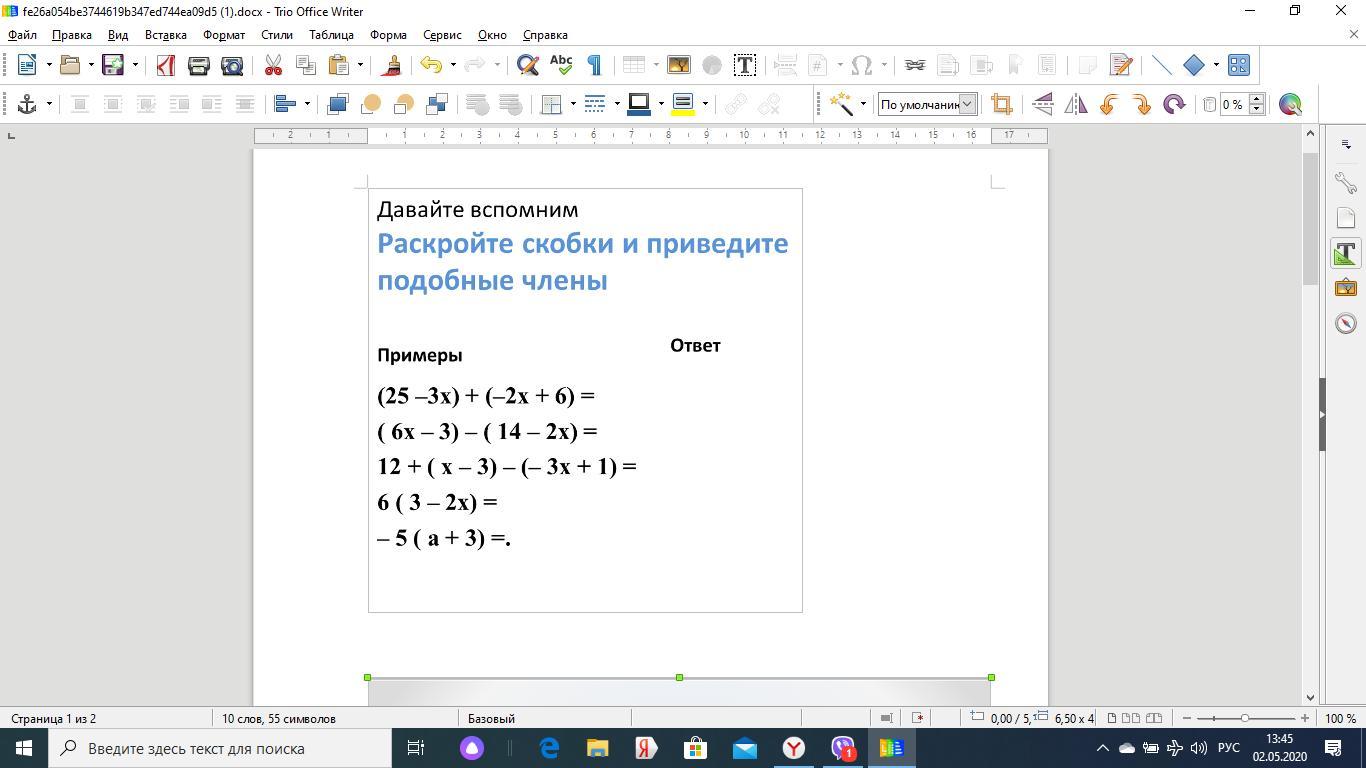Select book view layout
Screen dimensions: 1366x768
point(1153,718)
